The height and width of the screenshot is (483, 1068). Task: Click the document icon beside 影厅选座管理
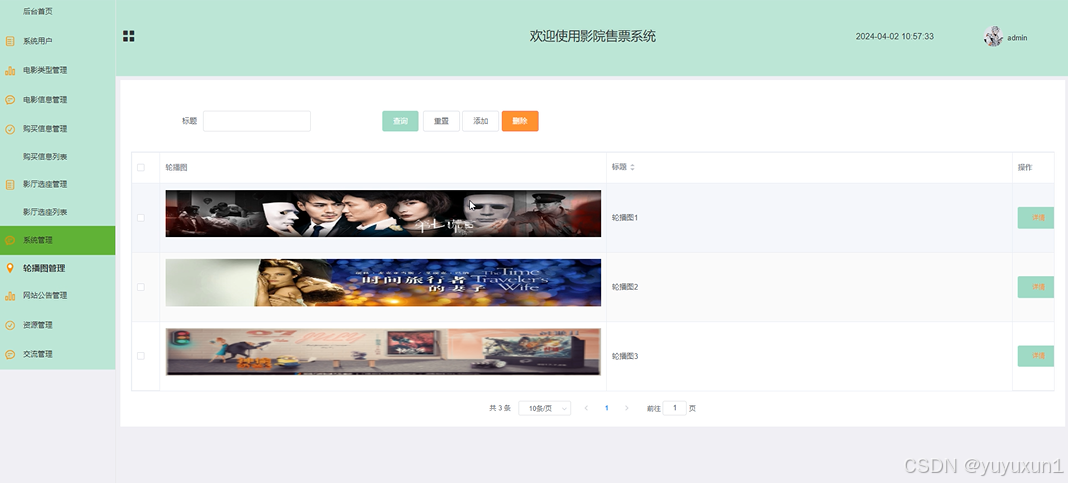click(x=10, y=185)
